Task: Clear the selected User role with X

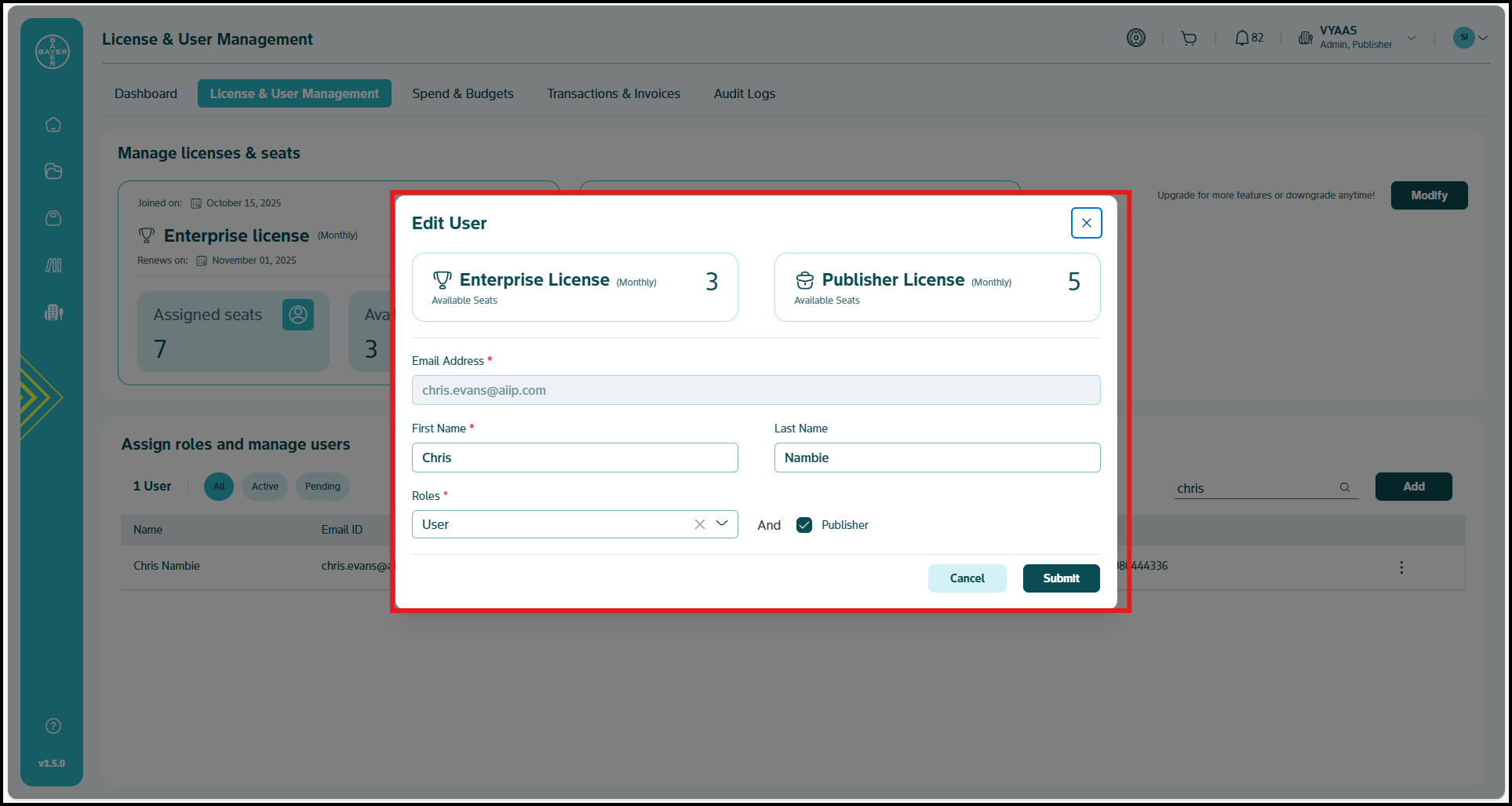Action: coord(699,524)
